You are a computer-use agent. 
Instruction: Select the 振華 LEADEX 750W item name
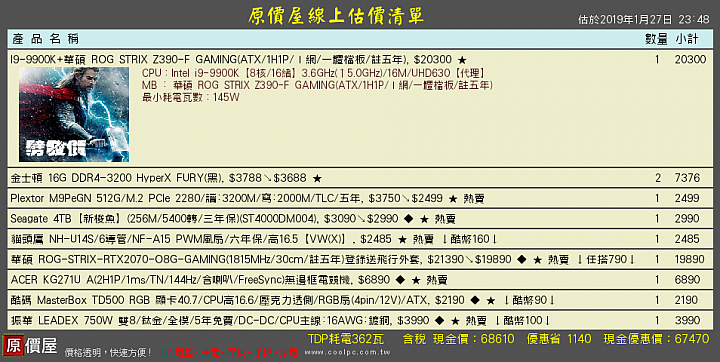click(x=201, y=321)
